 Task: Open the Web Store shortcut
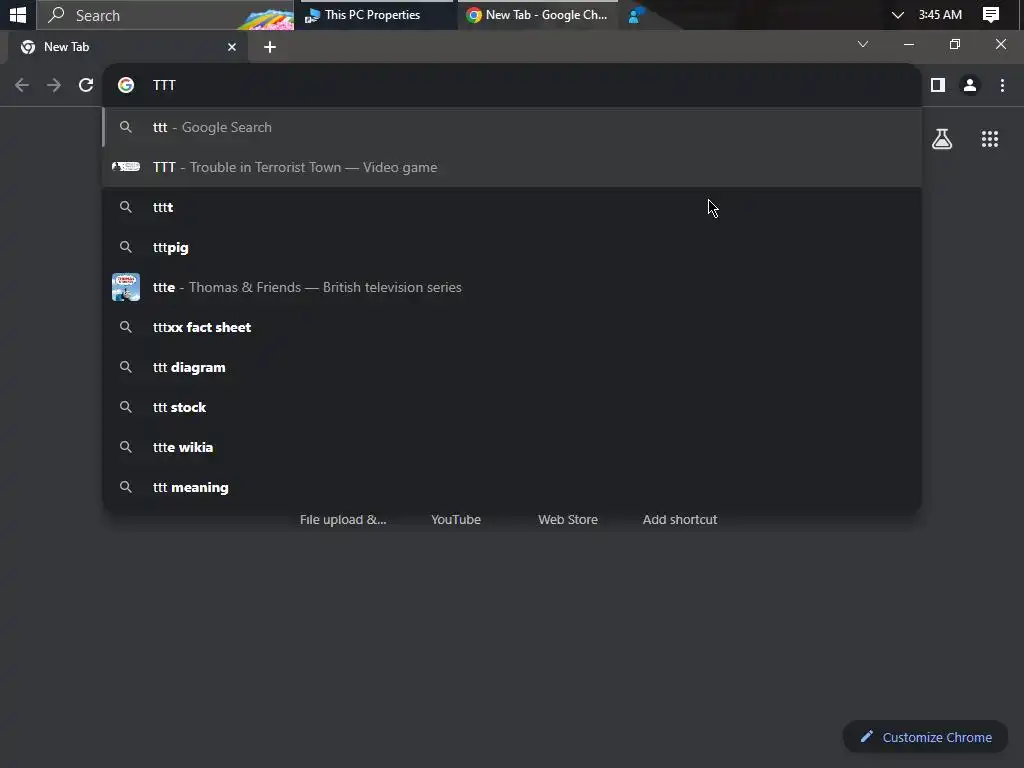click(x=568, y=520)
